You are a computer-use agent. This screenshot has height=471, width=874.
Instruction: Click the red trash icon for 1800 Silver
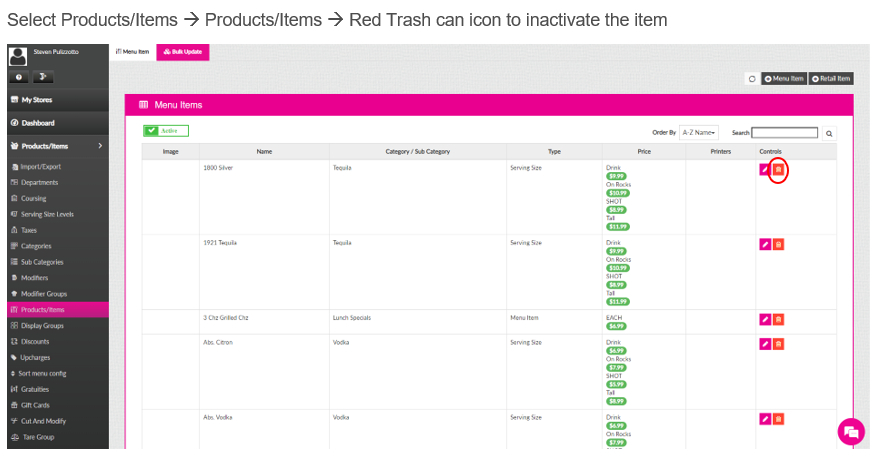(x=779, y=169)
